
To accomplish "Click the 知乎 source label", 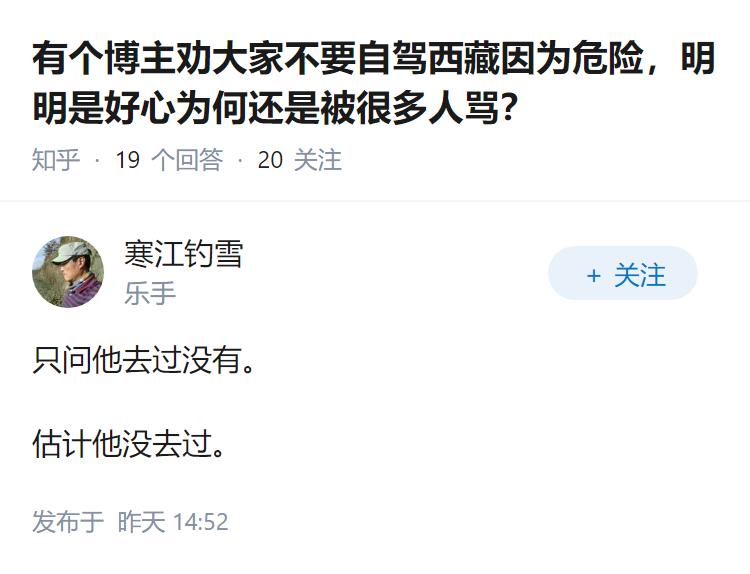I will [x=55, y=160].
